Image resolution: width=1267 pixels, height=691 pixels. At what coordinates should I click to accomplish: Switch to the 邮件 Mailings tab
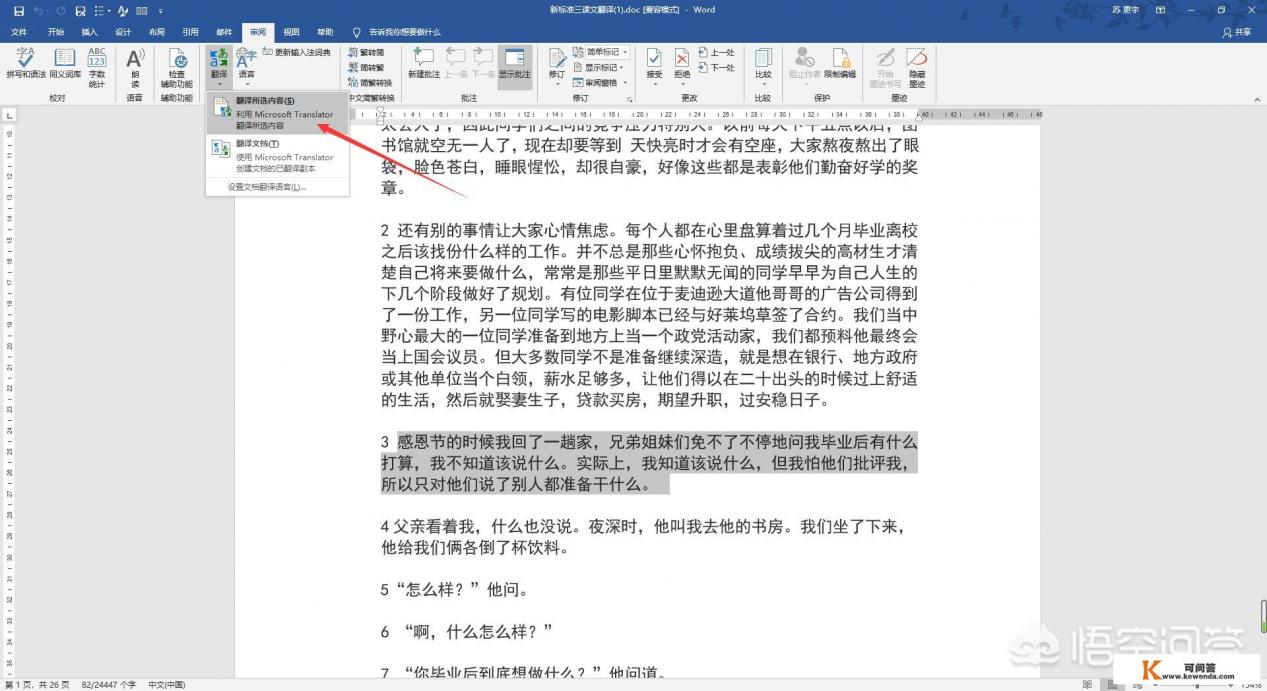pyautogui.click(x=224, y=32)
